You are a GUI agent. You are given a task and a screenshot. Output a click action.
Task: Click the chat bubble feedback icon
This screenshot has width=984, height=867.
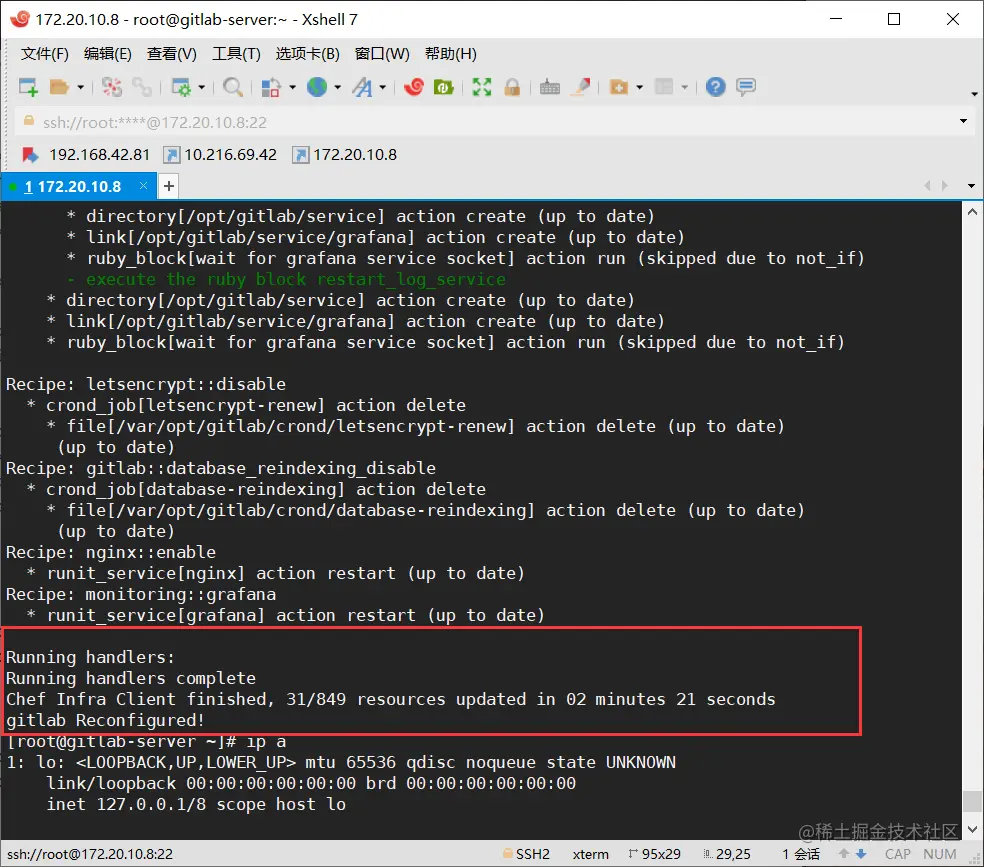tap(746, 87)
